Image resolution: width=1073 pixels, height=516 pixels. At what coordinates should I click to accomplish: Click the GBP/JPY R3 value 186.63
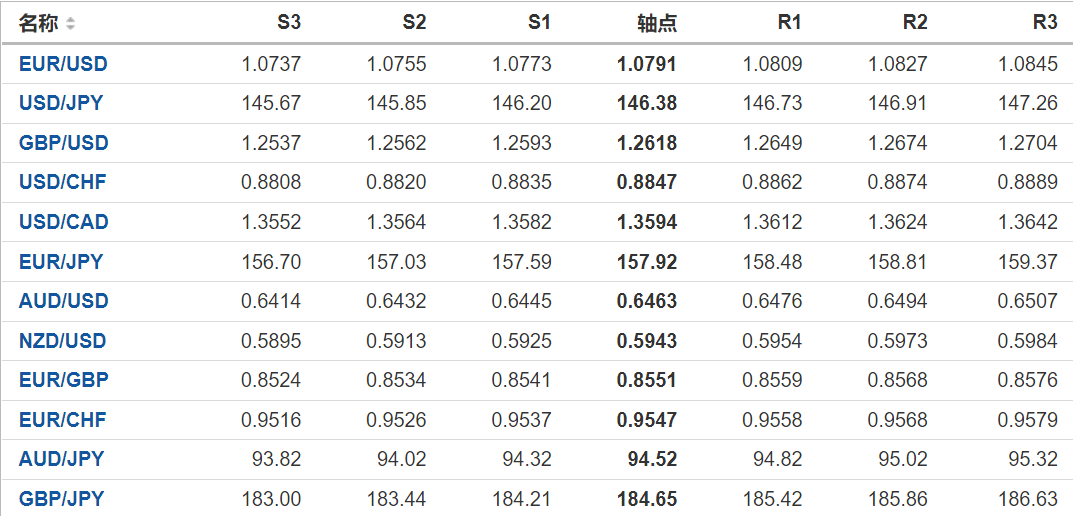pyautogui.click(x=1027, y=499)
